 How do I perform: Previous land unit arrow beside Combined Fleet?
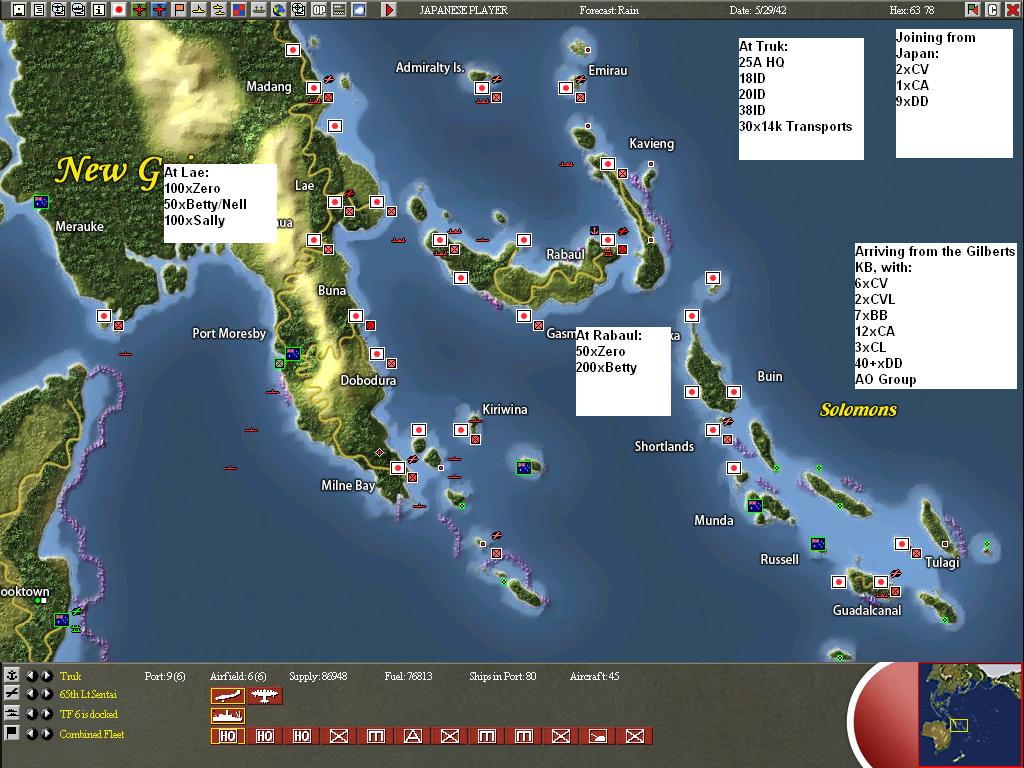(31, 733)
